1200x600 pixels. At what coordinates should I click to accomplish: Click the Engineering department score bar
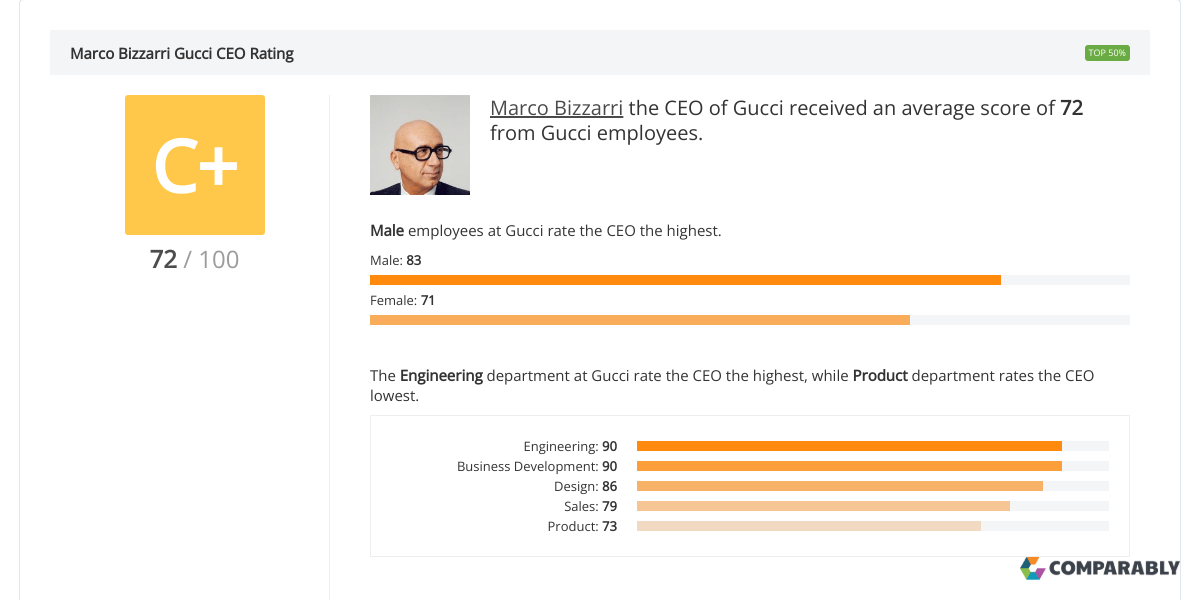(849, 446)
